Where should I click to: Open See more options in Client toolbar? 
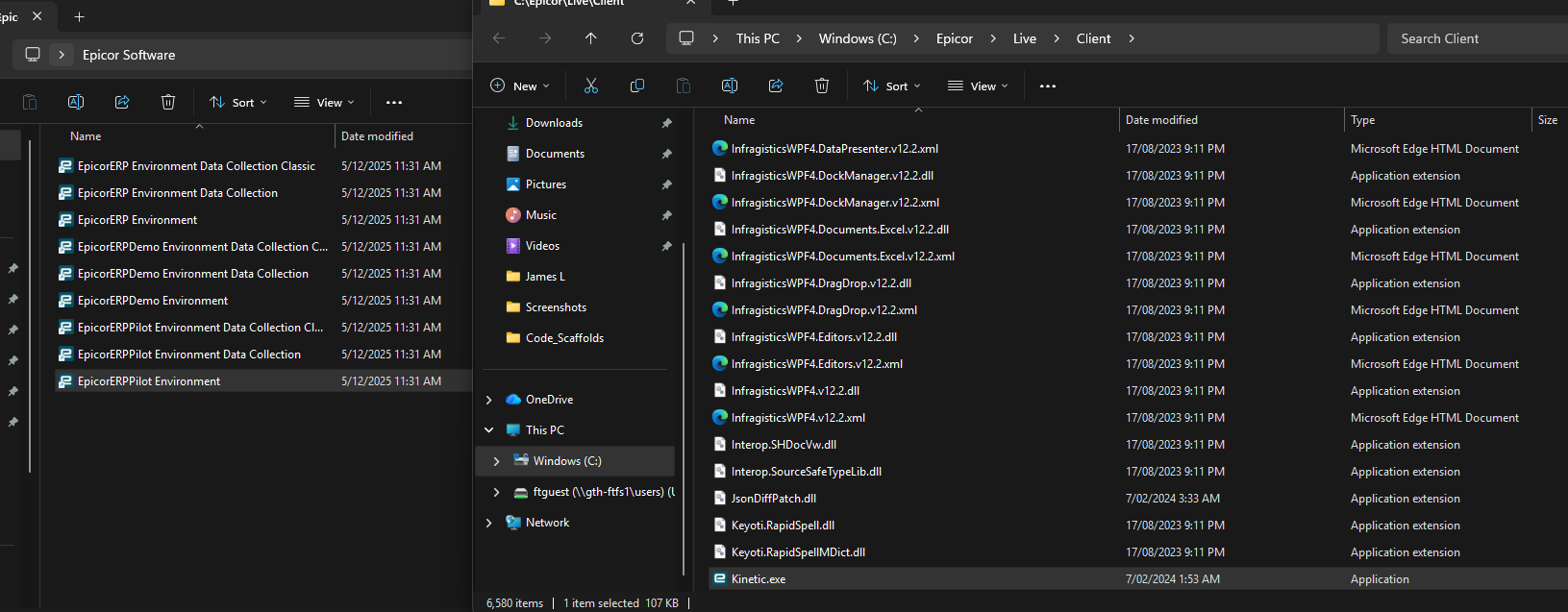1048,86
